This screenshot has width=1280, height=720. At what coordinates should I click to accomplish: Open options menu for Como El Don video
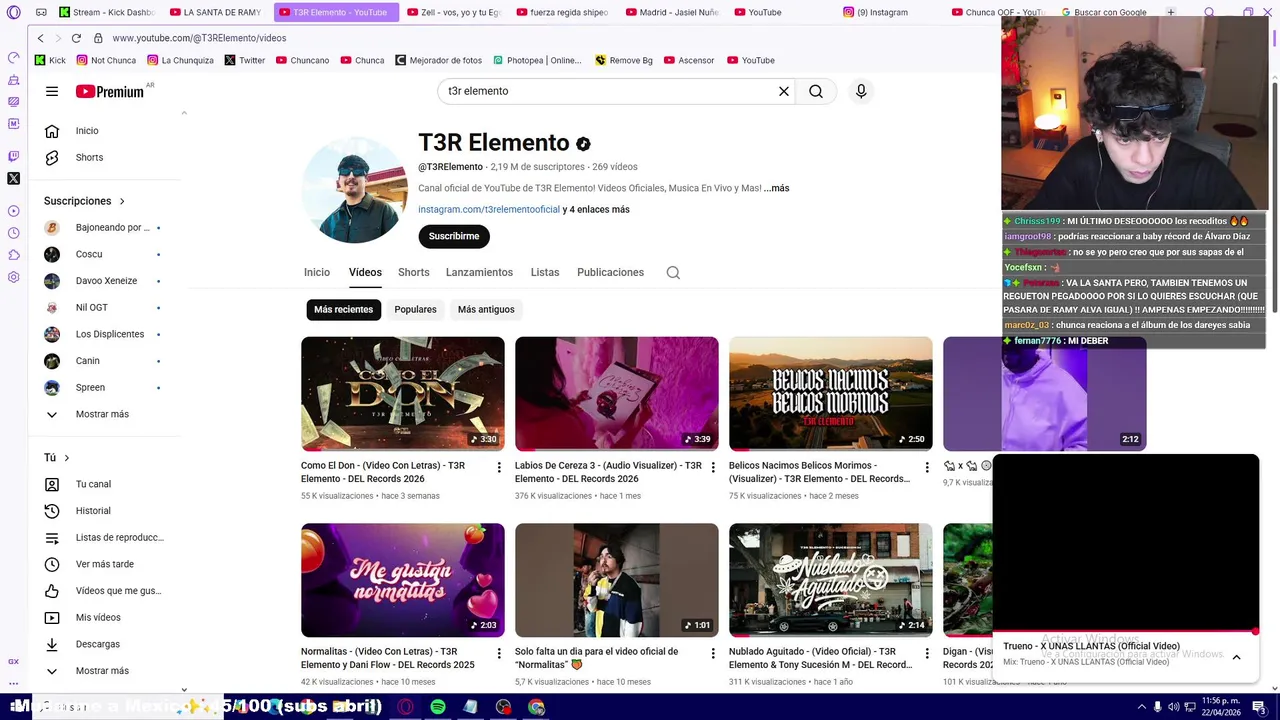pos(499,467)
